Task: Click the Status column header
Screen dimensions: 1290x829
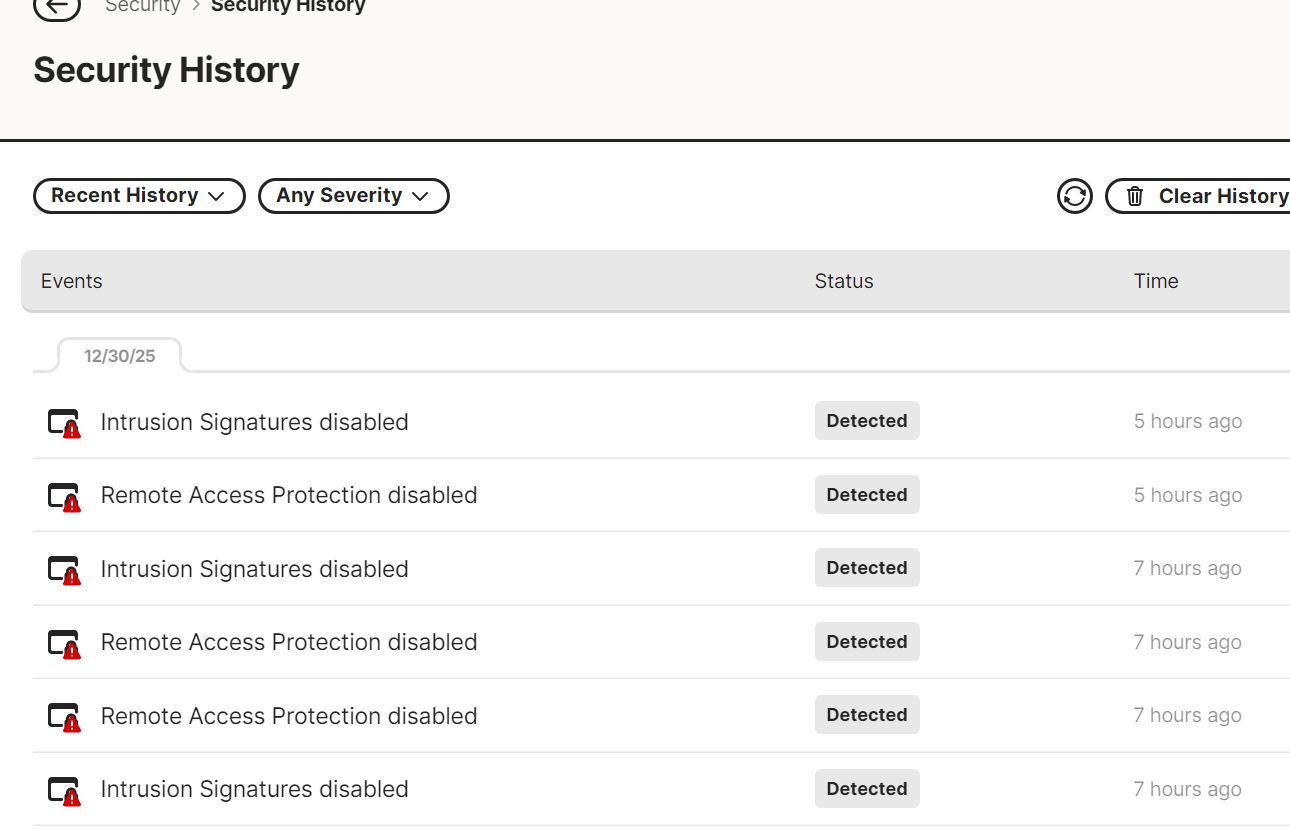Action: pyautogui.click(x=844, y=281)
